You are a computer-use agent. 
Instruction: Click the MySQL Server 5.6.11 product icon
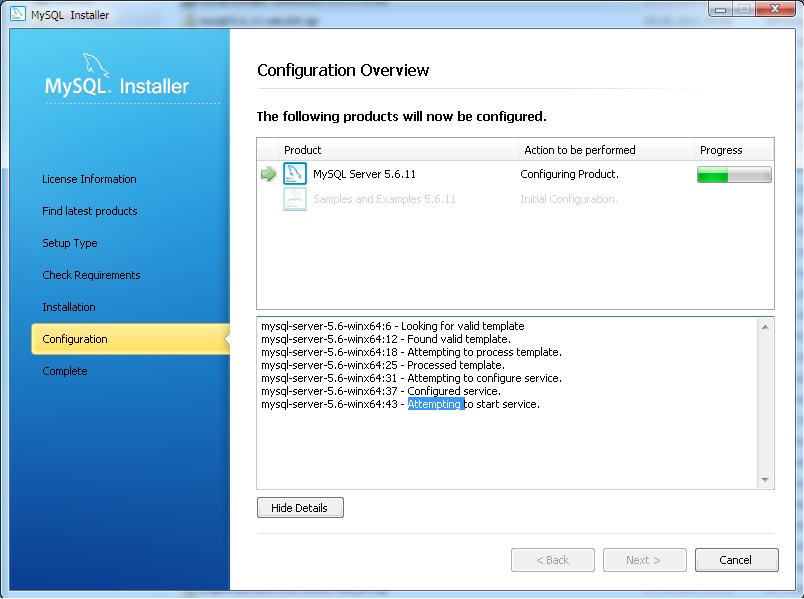point(295,174)
